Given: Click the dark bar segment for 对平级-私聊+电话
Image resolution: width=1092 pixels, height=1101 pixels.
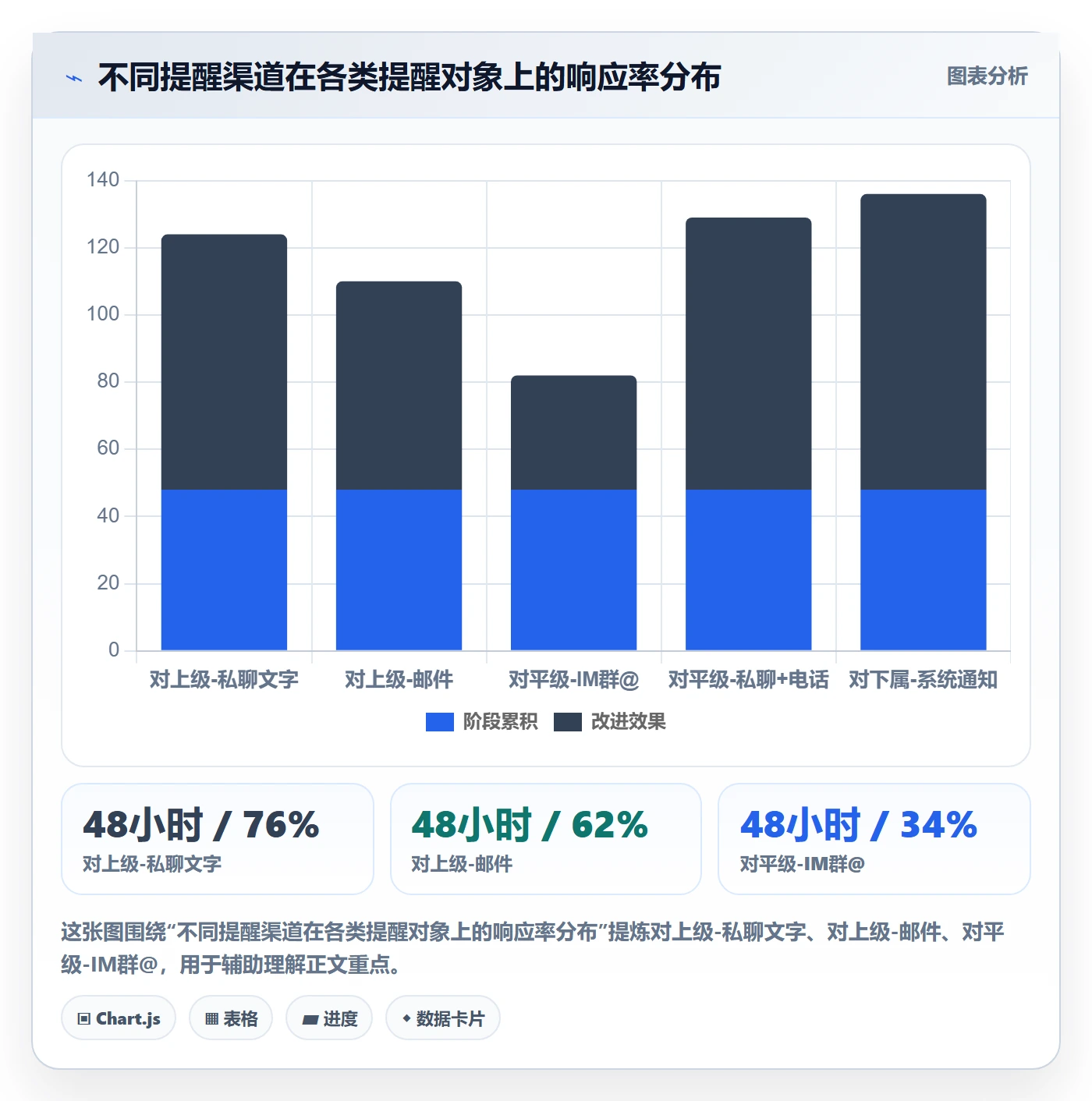Looking at the screenshot, I should point(748,353).
